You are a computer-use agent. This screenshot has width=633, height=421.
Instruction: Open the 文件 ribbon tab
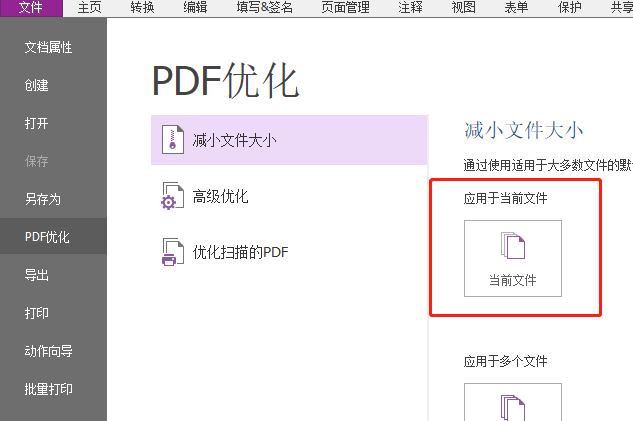coord(31,7)
